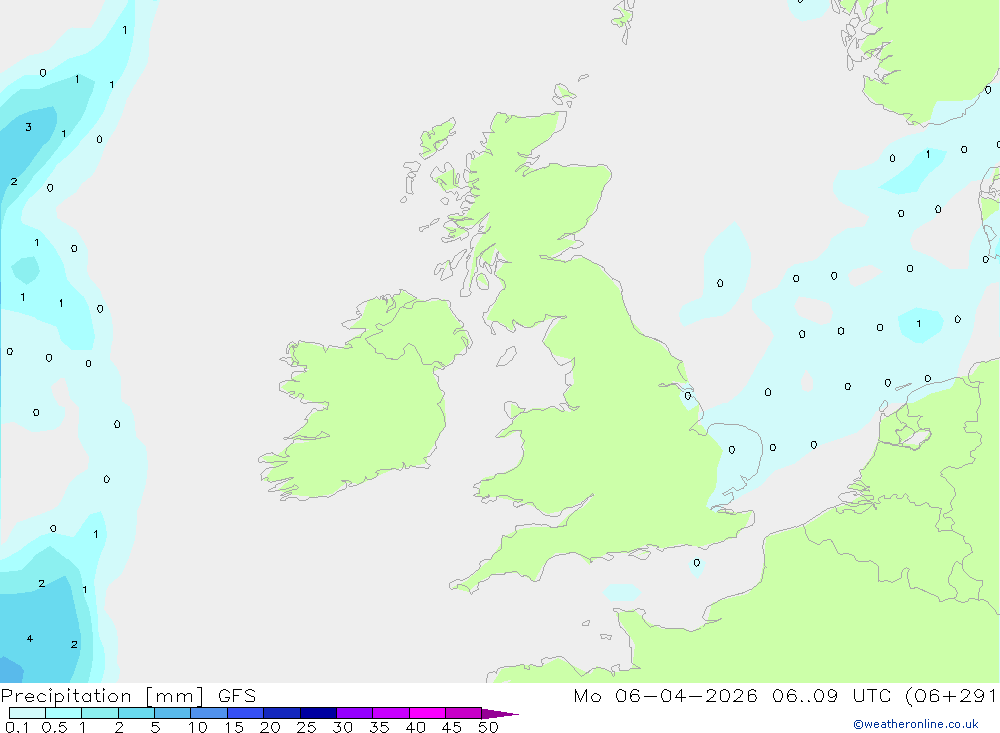Click the legend scale label "15"
1000x733 pixels.
click(x=234, y=727)
